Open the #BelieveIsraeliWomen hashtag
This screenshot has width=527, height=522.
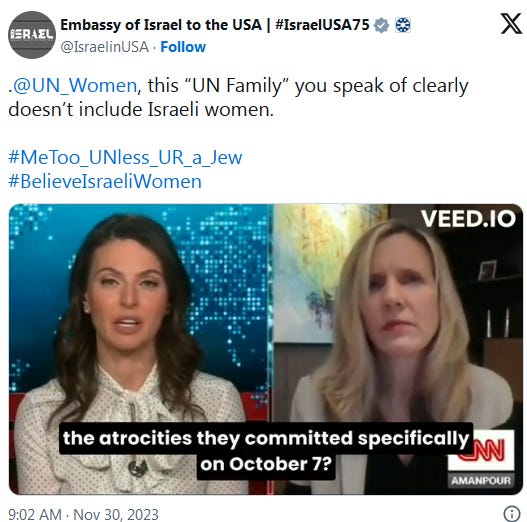105,182
